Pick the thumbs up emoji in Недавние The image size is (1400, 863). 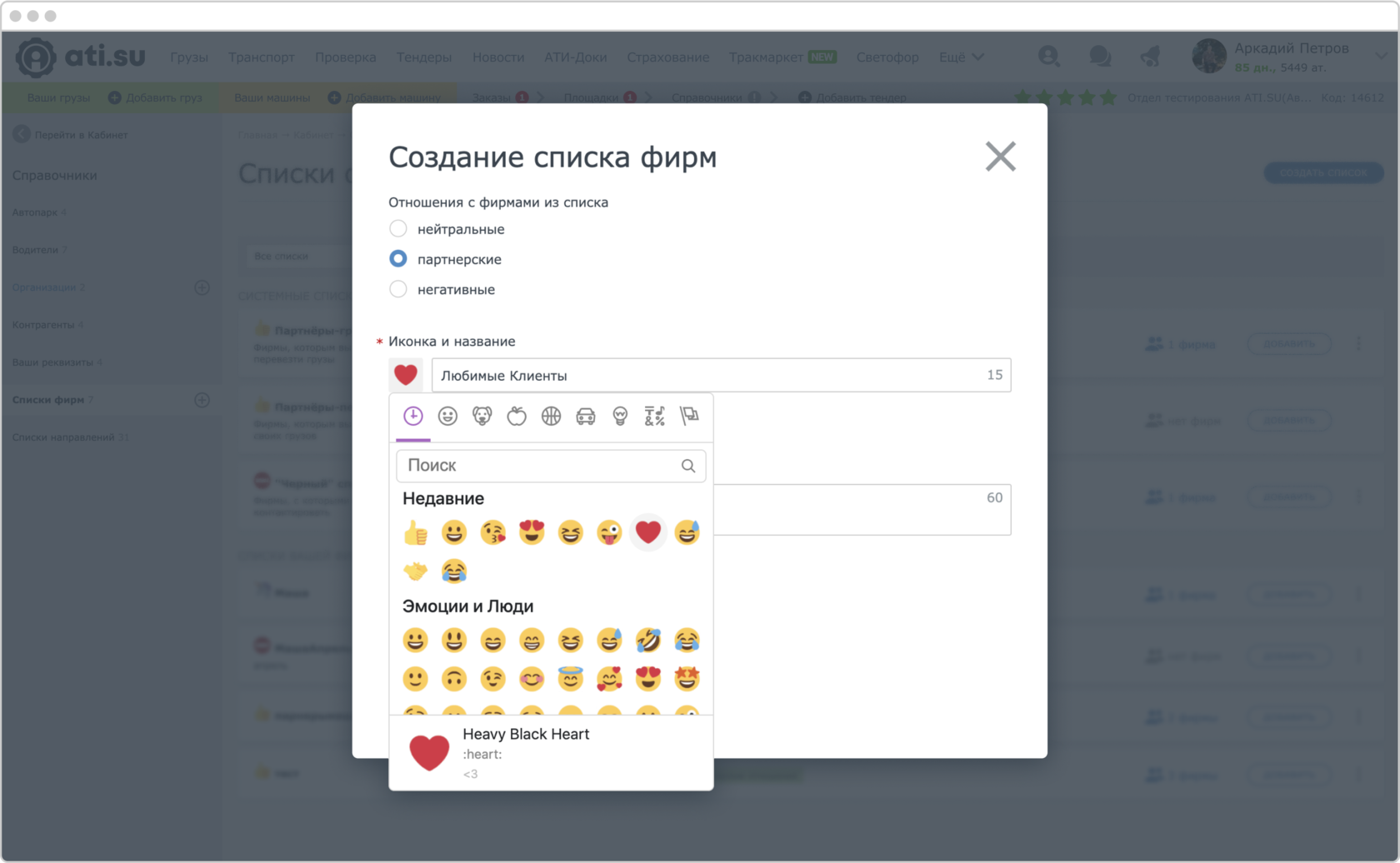(415, 532)
